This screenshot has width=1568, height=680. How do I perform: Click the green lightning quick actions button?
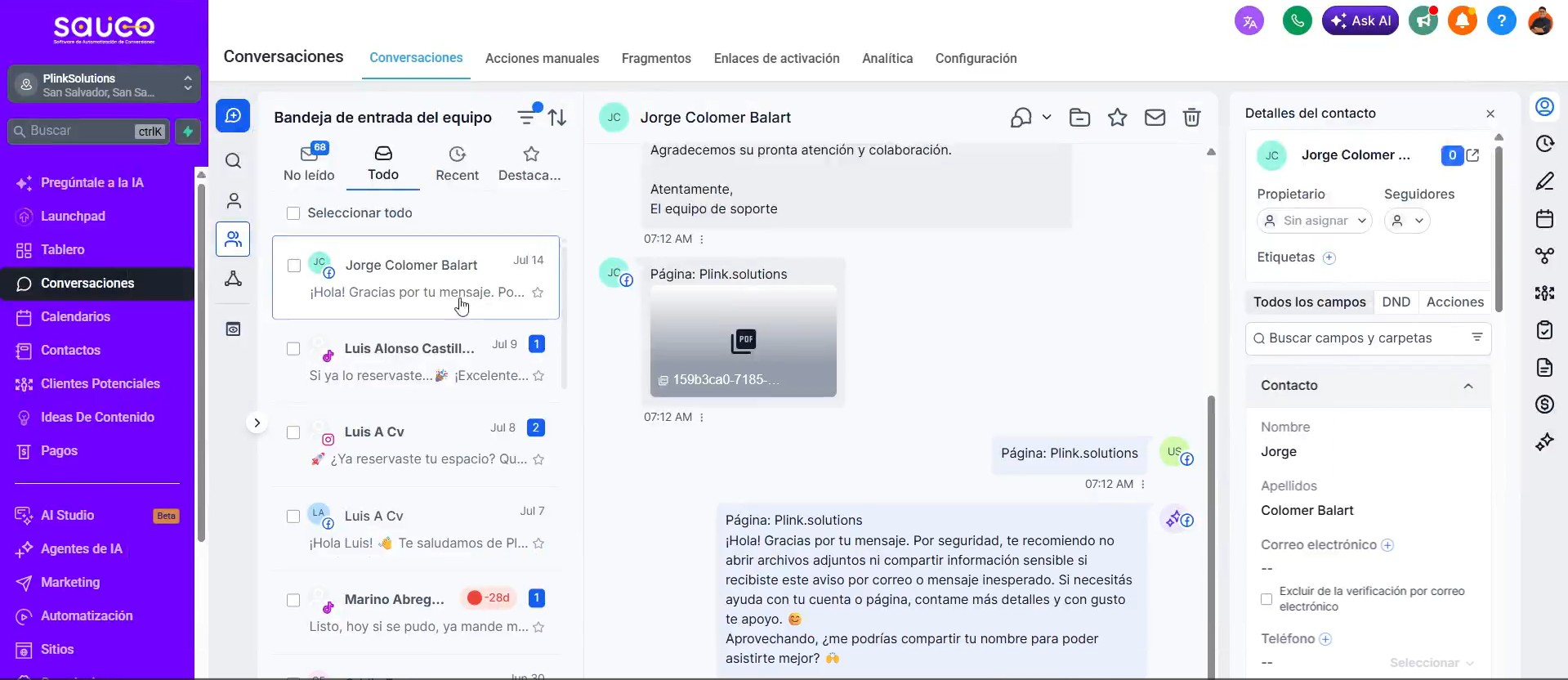tap(188, 132)
